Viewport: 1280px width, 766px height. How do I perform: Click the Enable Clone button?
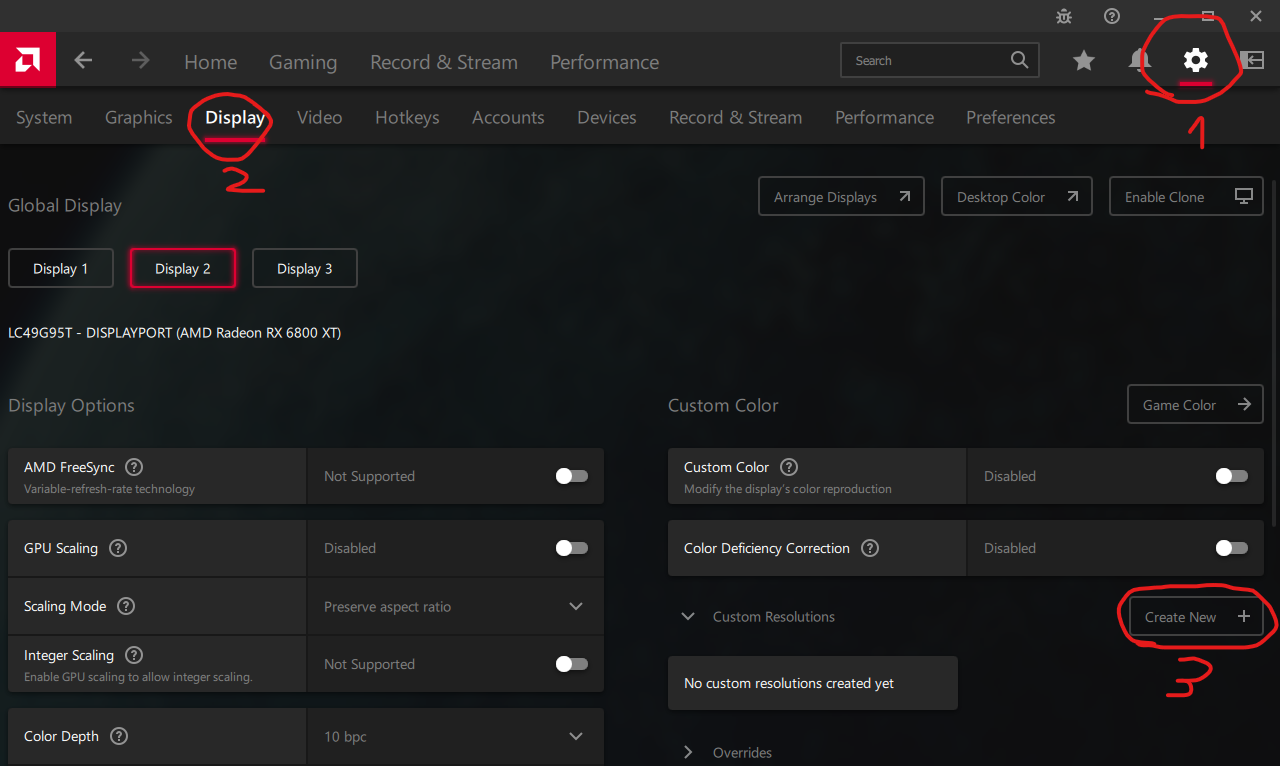pos(1187,197)
